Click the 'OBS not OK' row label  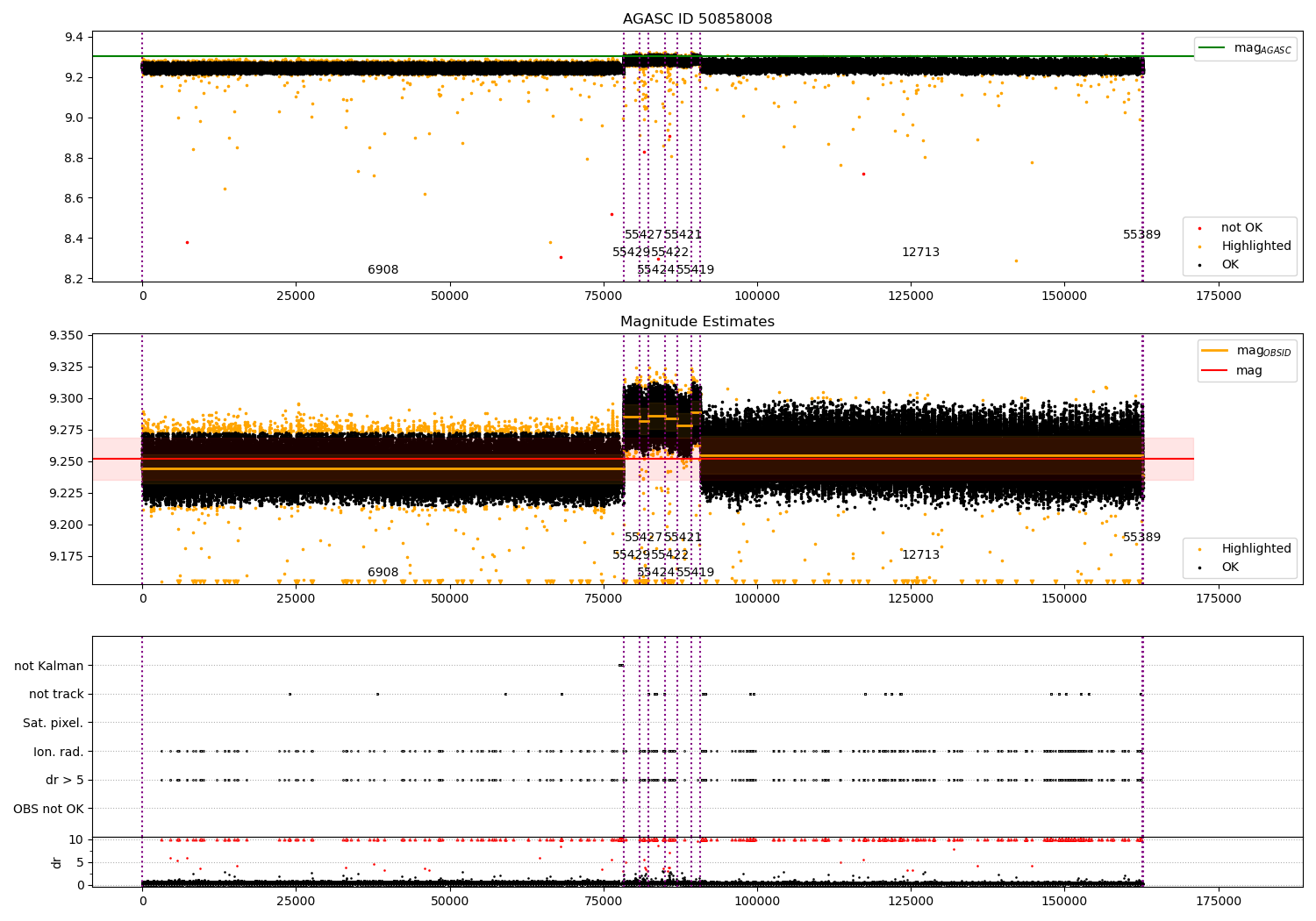[49, 810]
